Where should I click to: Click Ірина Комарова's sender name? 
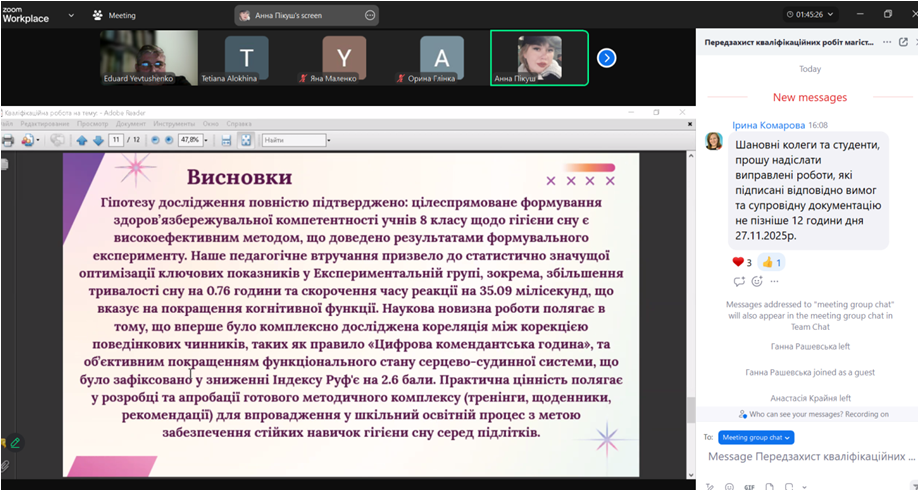click(x=768, y=125)
